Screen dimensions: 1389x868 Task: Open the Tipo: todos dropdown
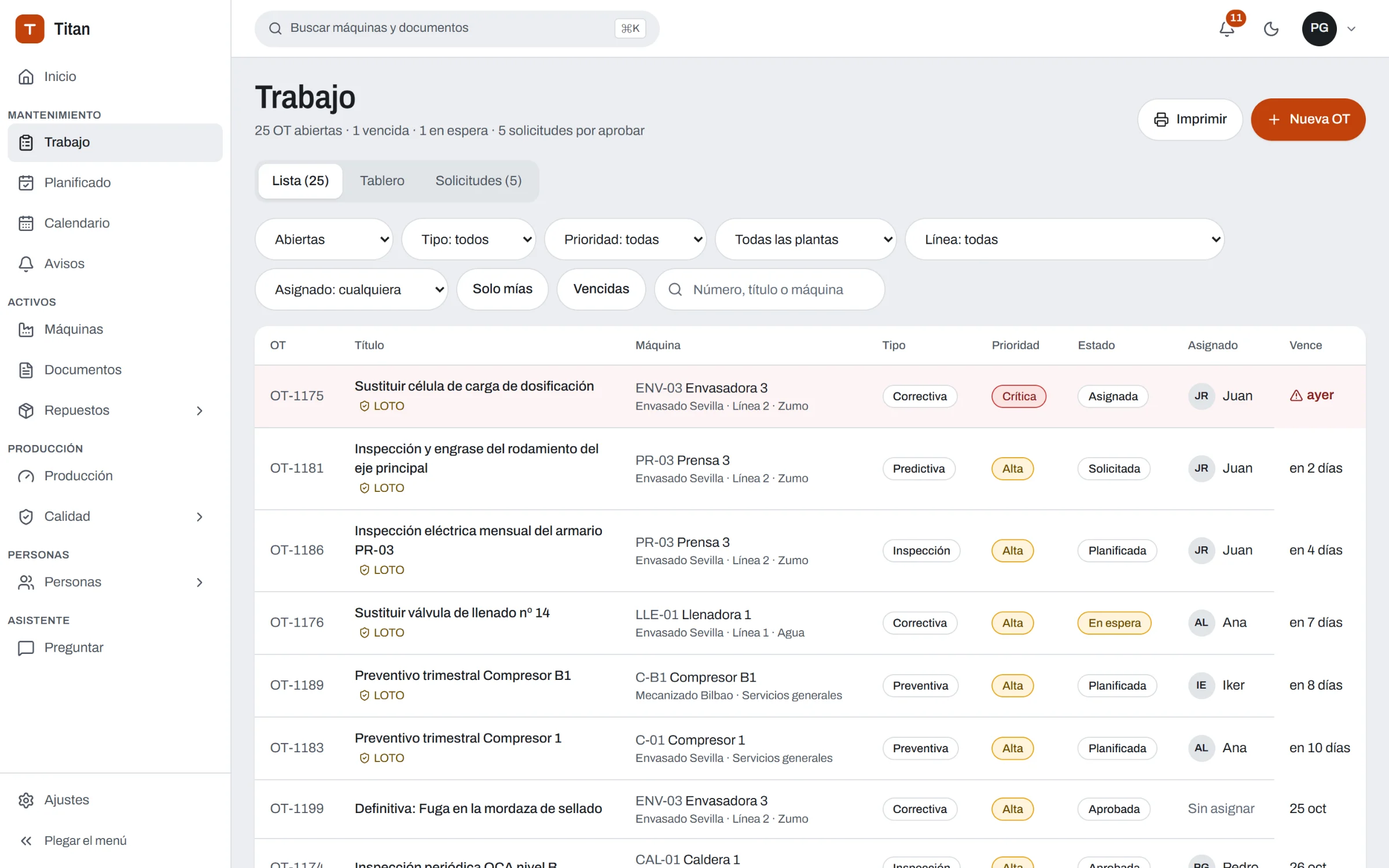[469, 240]
